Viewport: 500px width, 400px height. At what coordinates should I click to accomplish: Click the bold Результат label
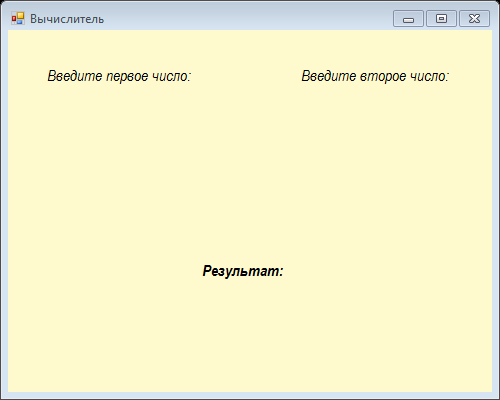coord(243,271)
